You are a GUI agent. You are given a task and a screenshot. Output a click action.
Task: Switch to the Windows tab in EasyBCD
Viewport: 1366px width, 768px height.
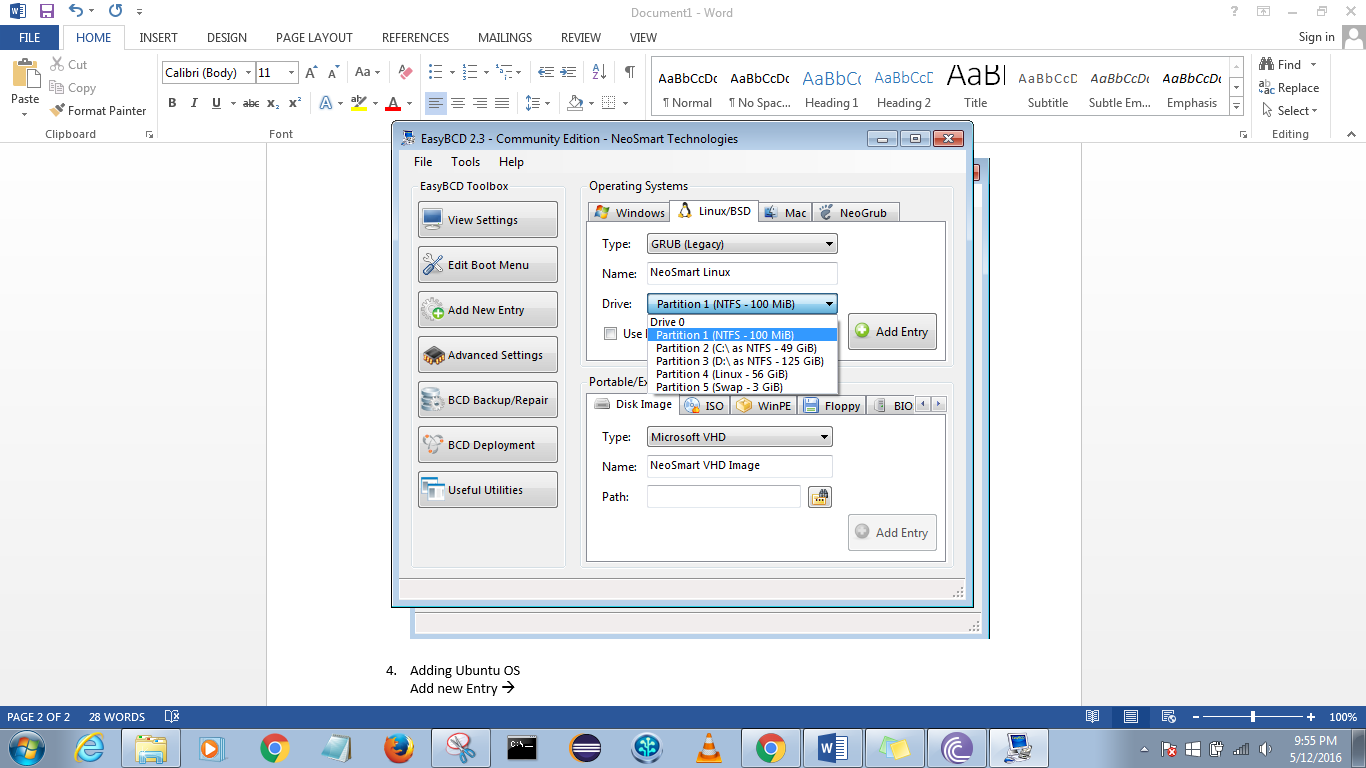point(629,212)
